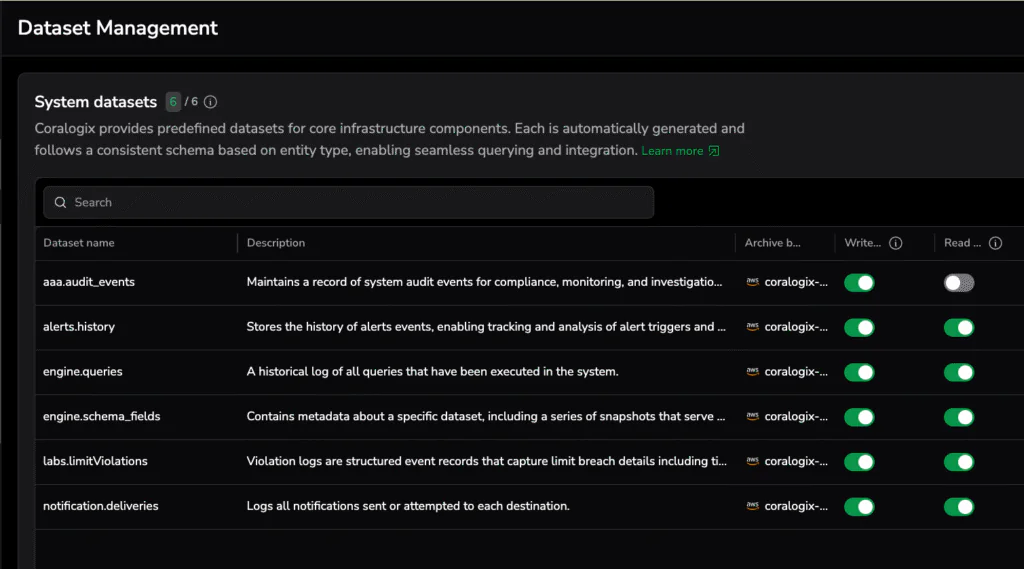Click coralogix bucket name in alerts.history row

[796, 327]
